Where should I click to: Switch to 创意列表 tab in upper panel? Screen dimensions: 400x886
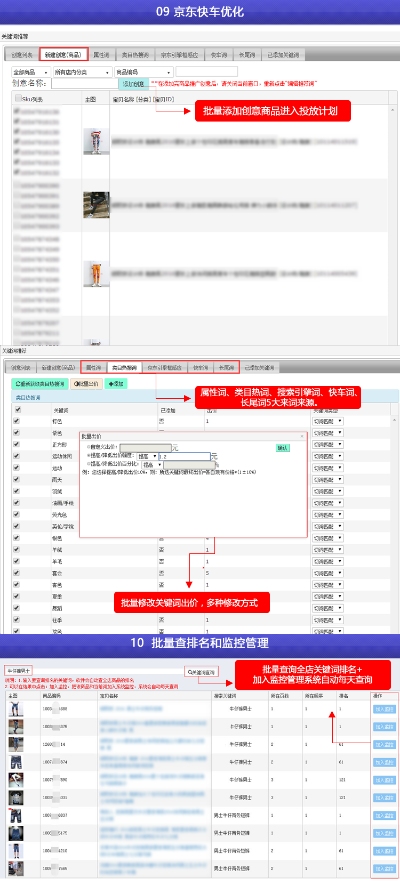(20, 55)
